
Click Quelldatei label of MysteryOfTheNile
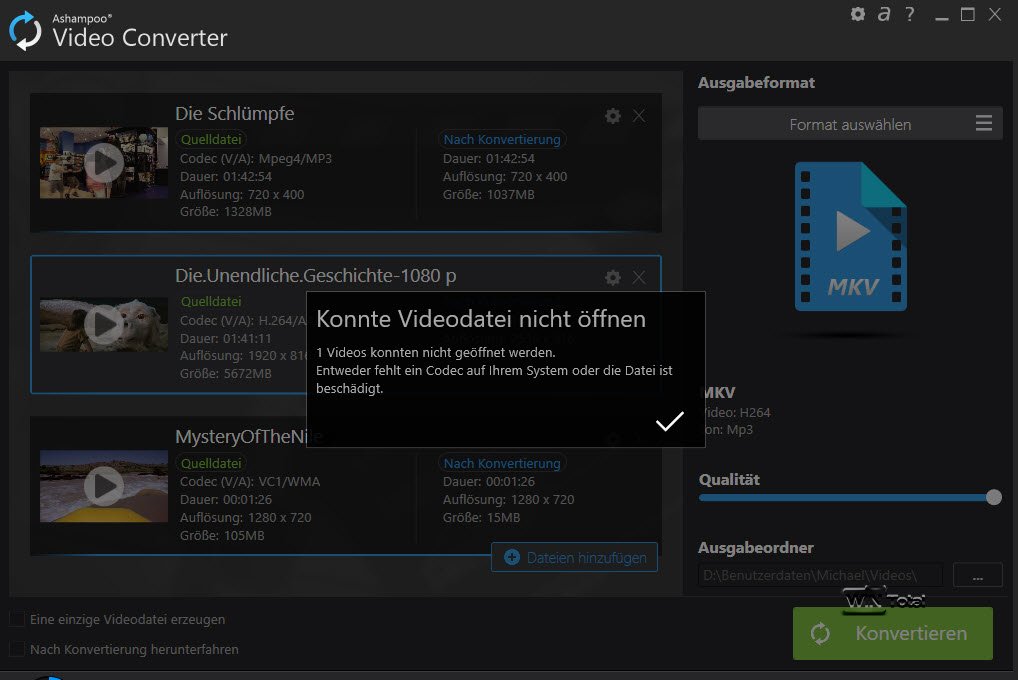click(x=211, y=463)
